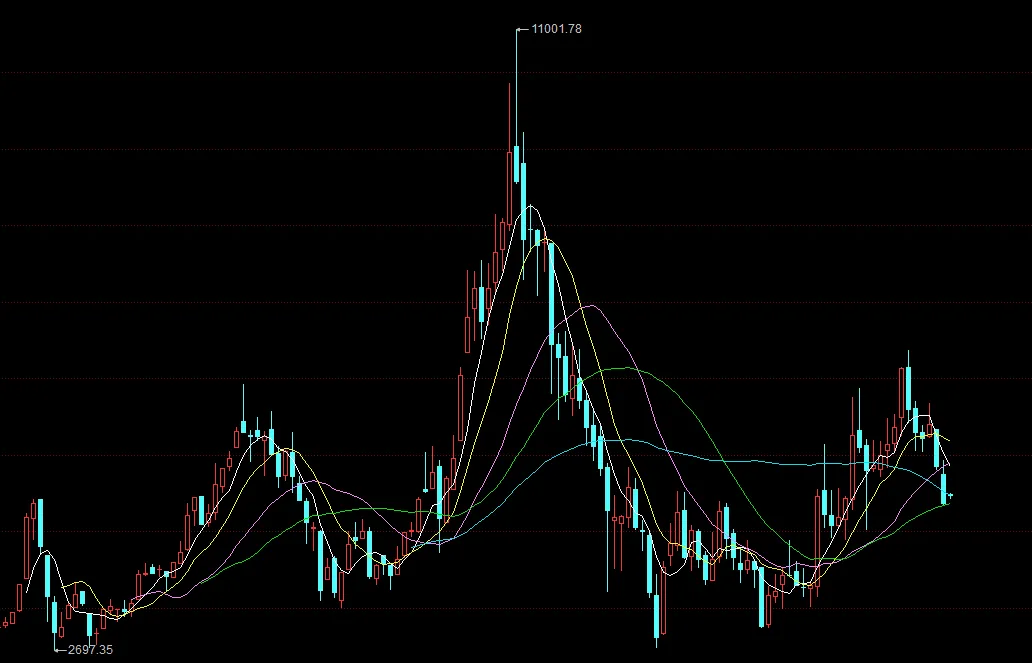Click the 2697.35 low price label

[x=90, y=650]
